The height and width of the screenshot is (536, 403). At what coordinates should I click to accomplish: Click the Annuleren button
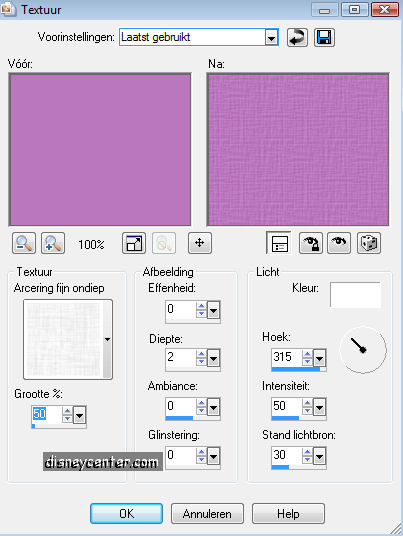pos(207,513)
